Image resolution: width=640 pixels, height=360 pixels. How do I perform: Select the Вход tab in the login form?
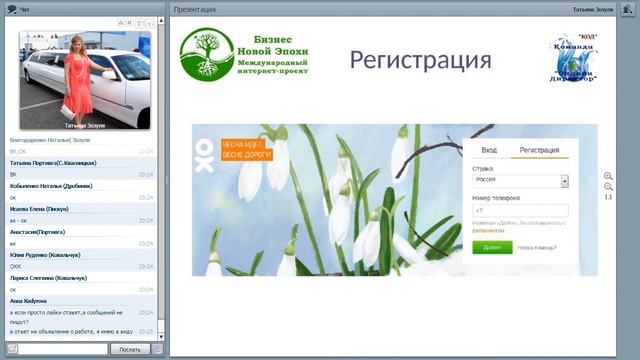click(489, 150)
